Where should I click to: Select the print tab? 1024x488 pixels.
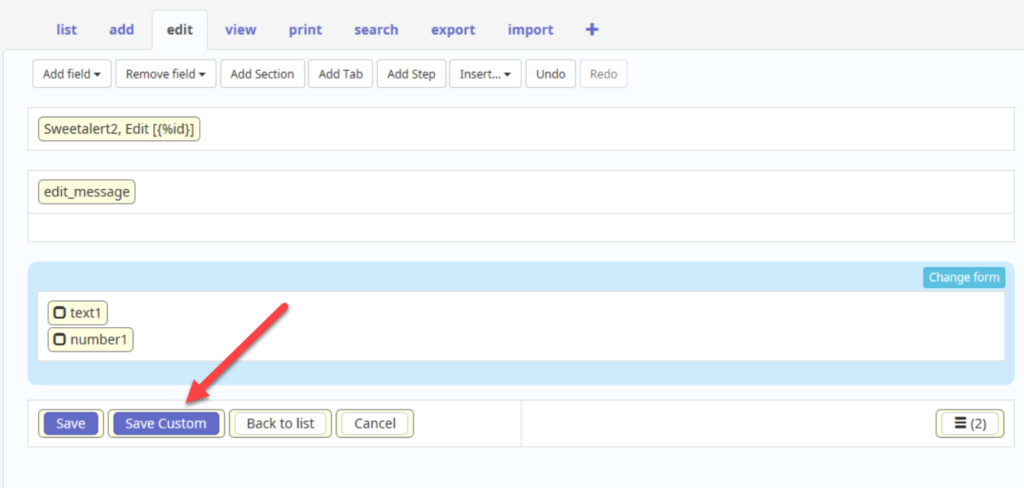point(305,30)
